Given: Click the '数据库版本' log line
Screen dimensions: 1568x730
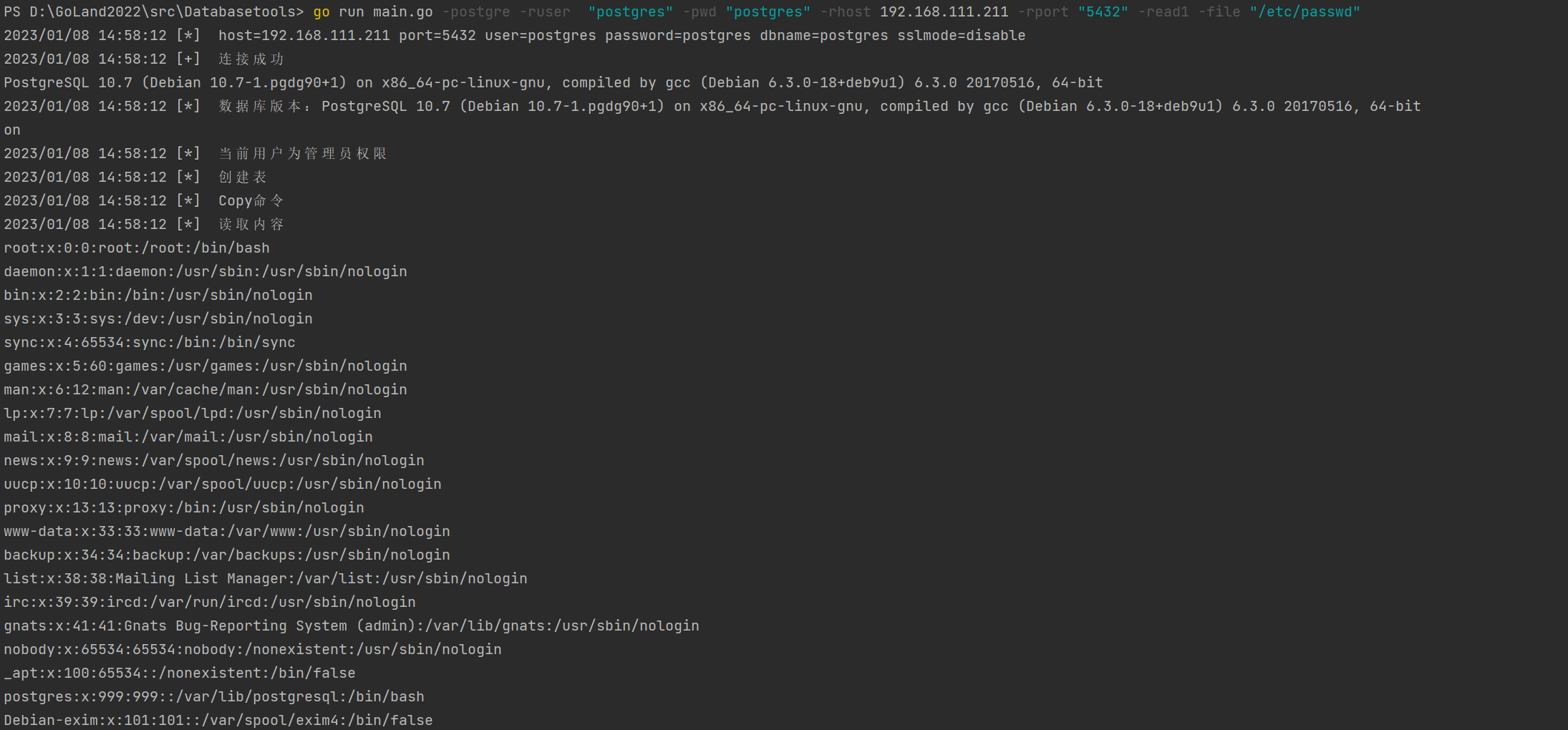Looking at the screenshot, I should (712, 107).
